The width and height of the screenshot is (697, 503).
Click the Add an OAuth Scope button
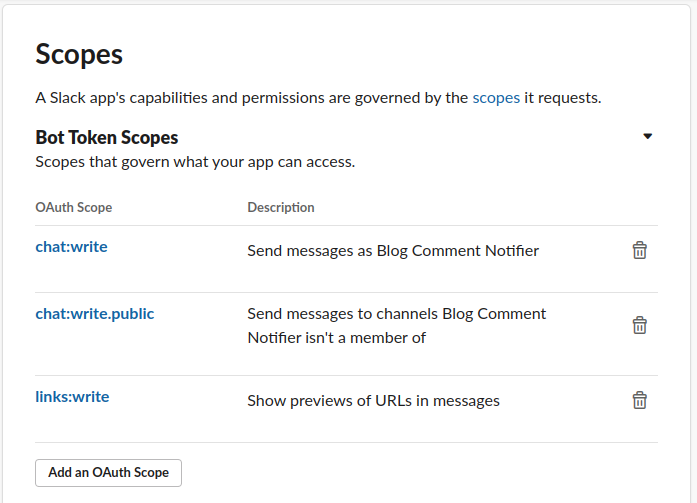click(x=108, y=473)
